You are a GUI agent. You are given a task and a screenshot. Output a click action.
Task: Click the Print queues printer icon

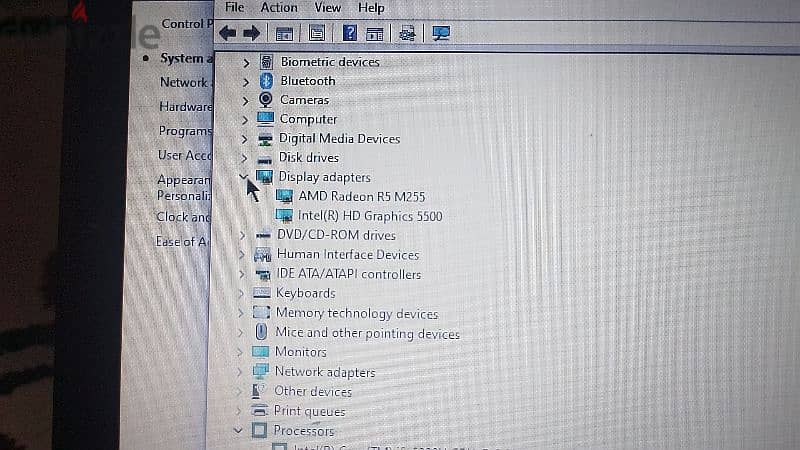point(260,410)
